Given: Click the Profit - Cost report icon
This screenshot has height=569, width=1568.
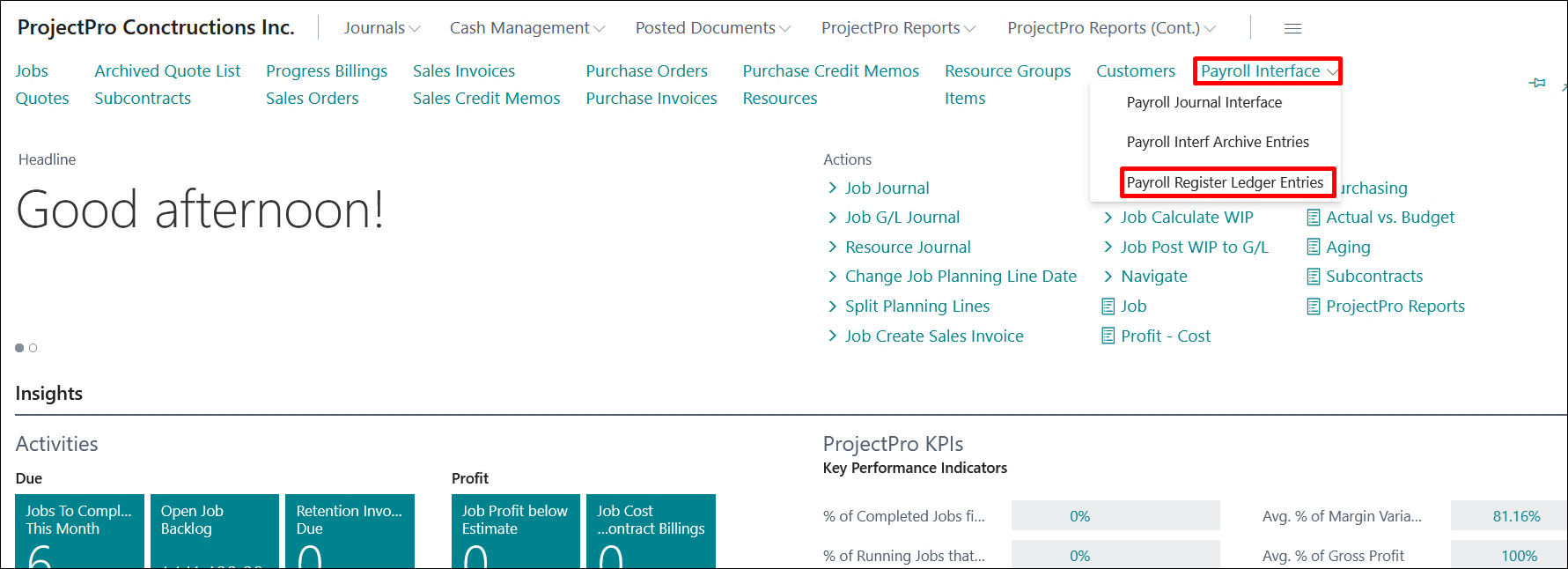Looking at the screenshot, I should point(1108,336).
